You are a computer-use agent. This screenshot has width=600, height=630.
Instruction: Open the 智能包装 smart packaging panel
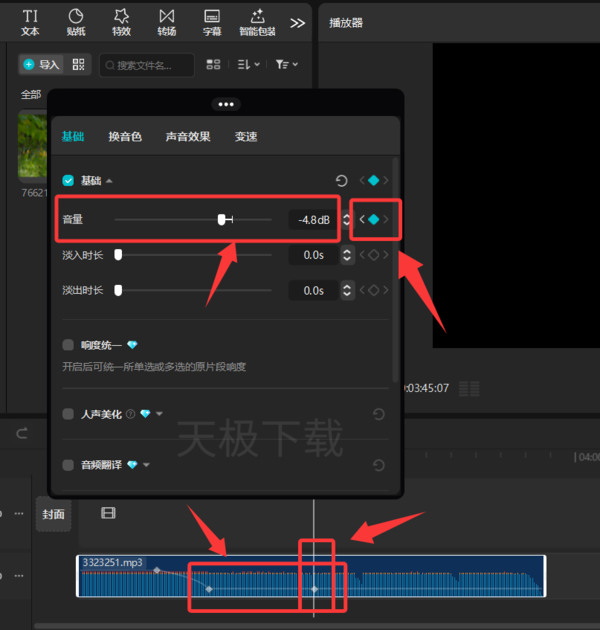click(x=257, y=23)
